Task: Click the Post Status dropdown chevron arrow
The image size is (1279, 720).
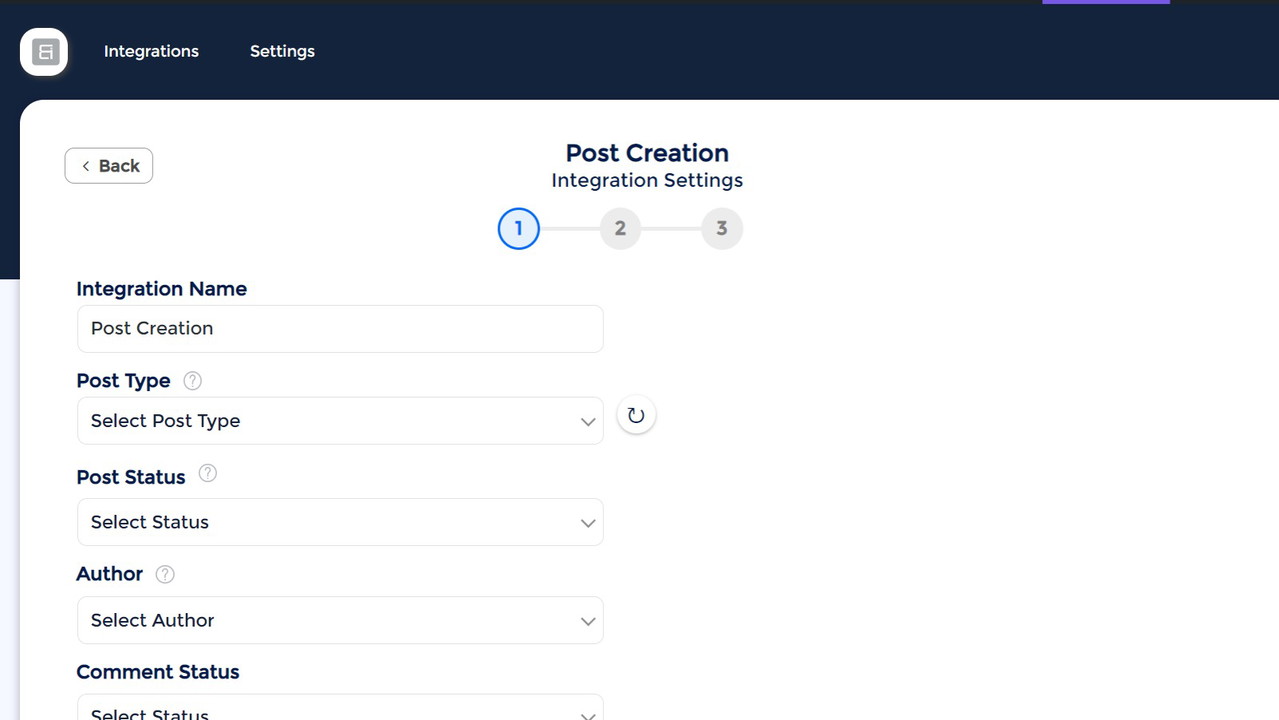Action: click(588, 523)
